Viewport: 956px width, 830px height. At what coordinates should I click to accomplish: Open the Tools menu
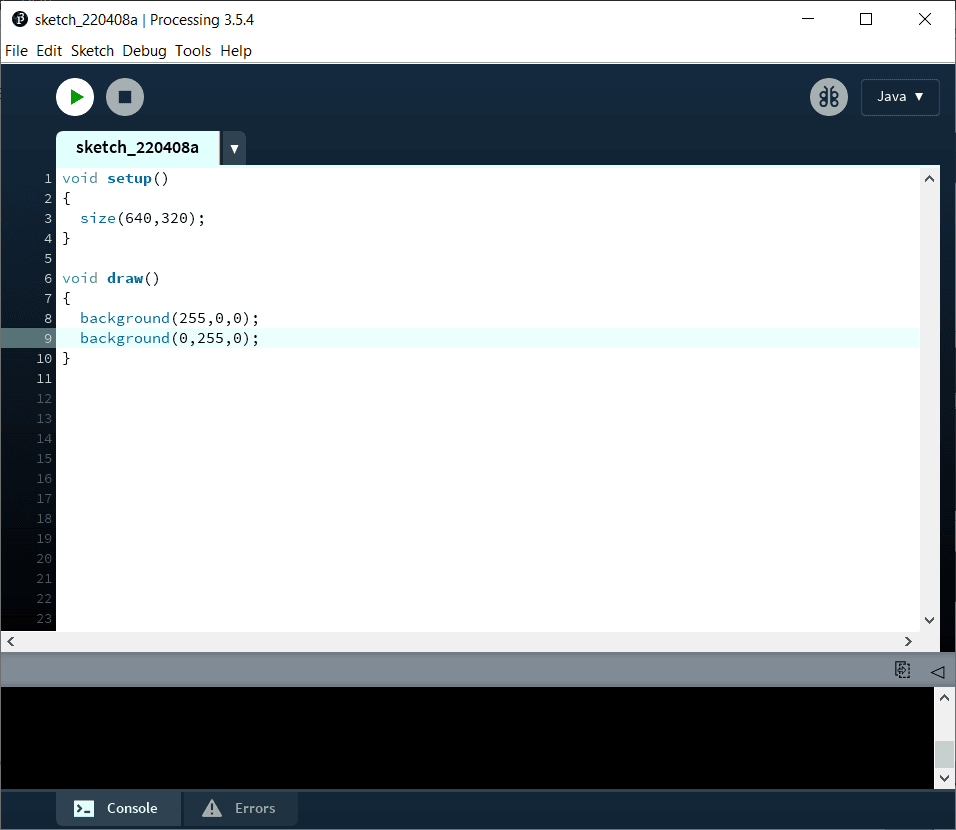(x=193, y=51)
